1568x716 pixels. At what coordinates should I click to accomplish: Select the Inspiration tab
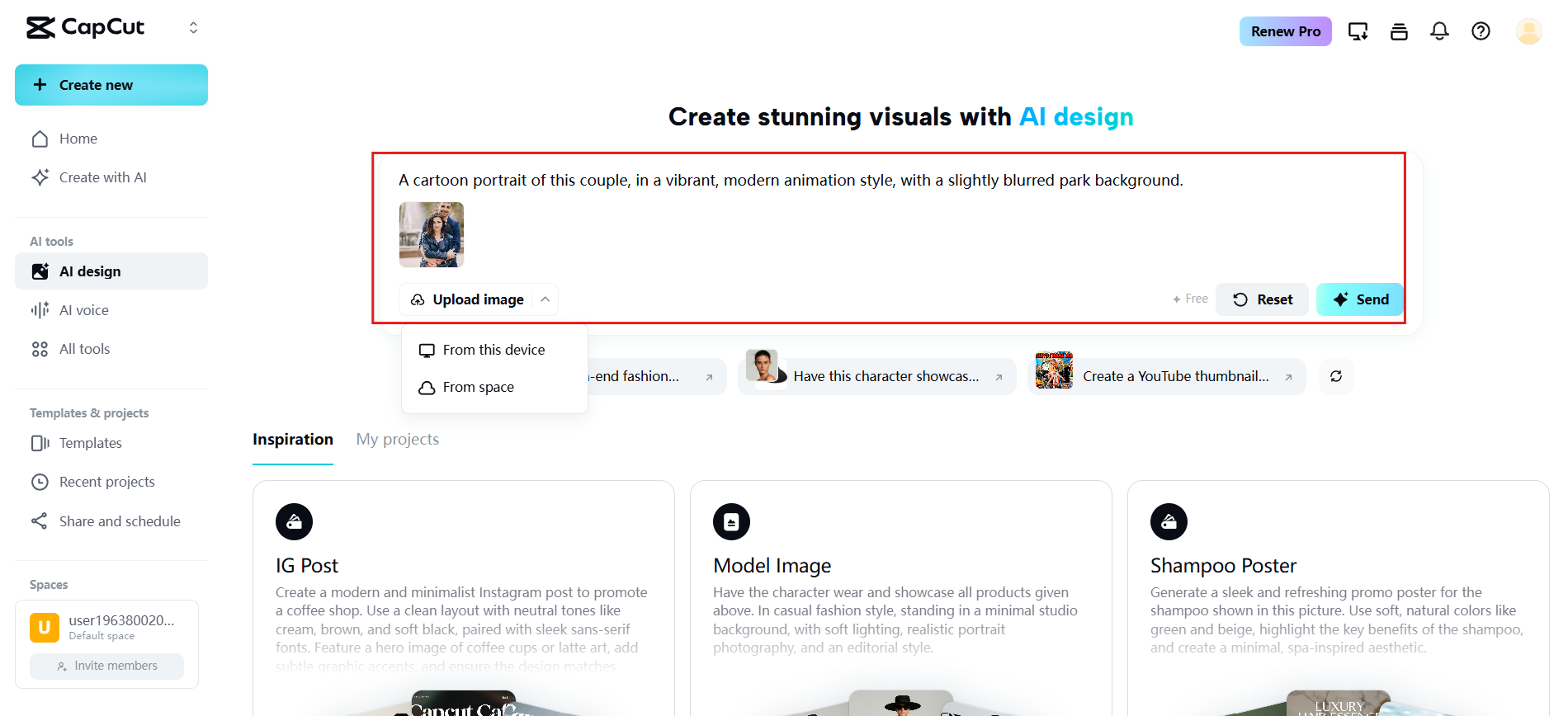point(293,440)
